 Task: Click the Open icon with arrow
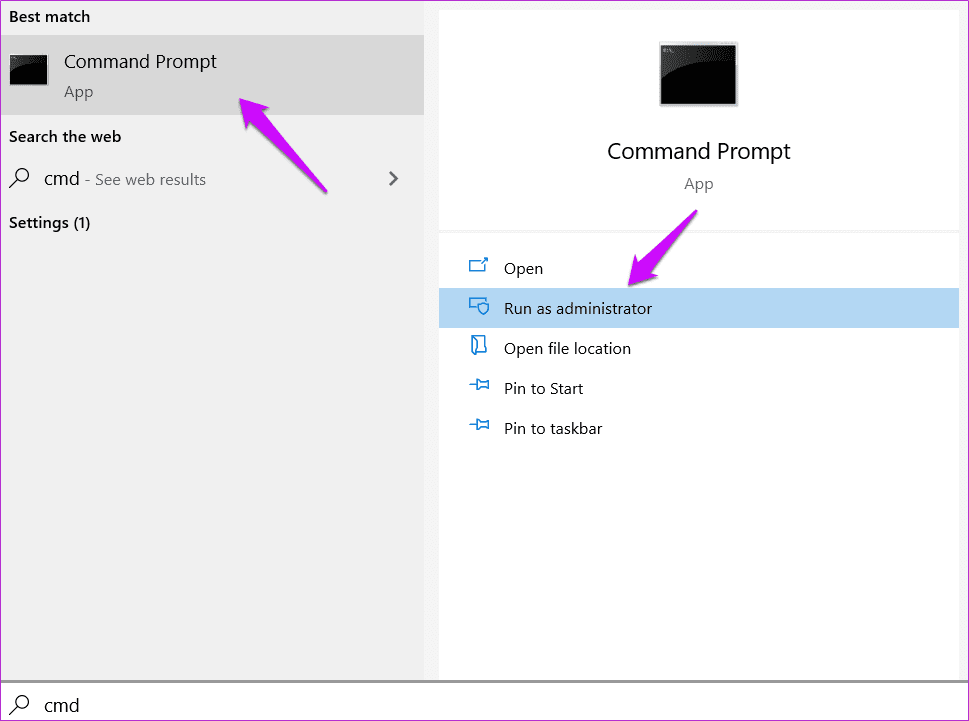pyautogui.click(x=478, y=266)
